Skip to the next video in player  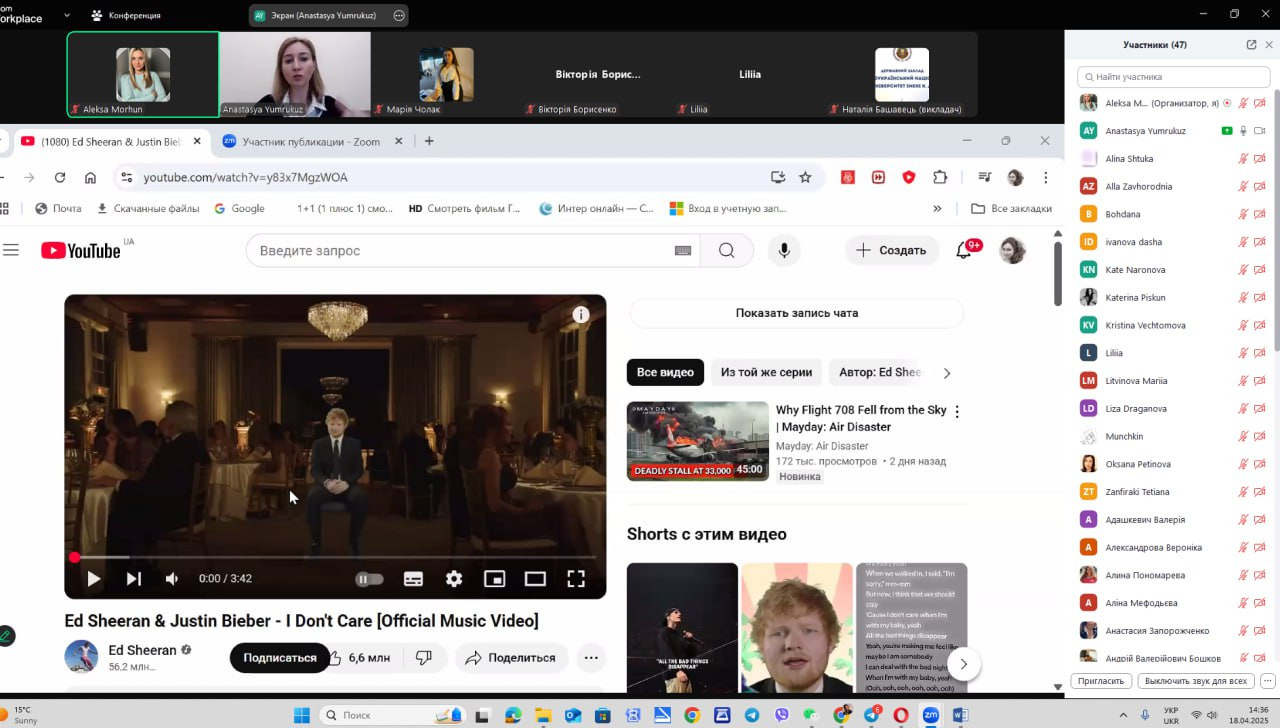(133, 578)
